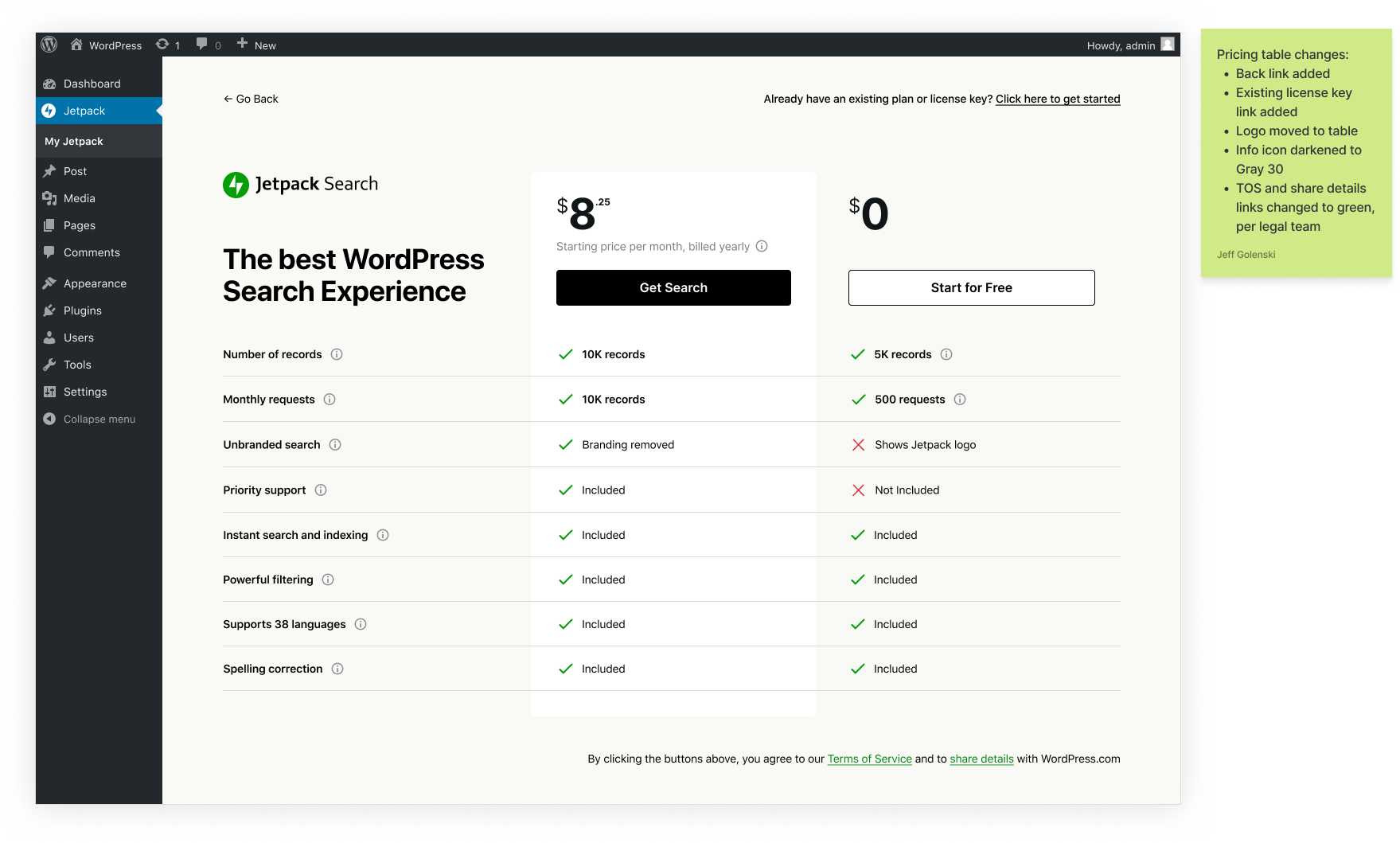Click the Start for Free button
This screenshot has width=1400, height=843.
click(971, 287)
